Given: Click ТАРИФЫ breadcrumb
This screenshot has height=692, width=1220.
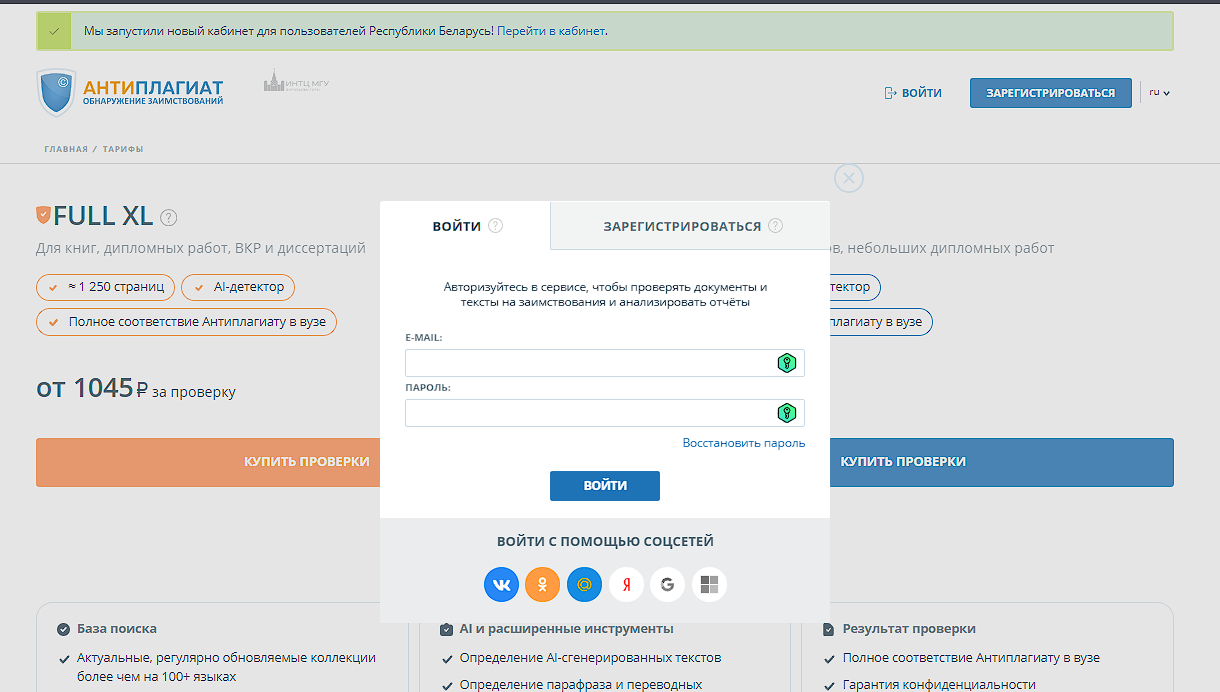Looking at the screenshot, I should point(123,149).
